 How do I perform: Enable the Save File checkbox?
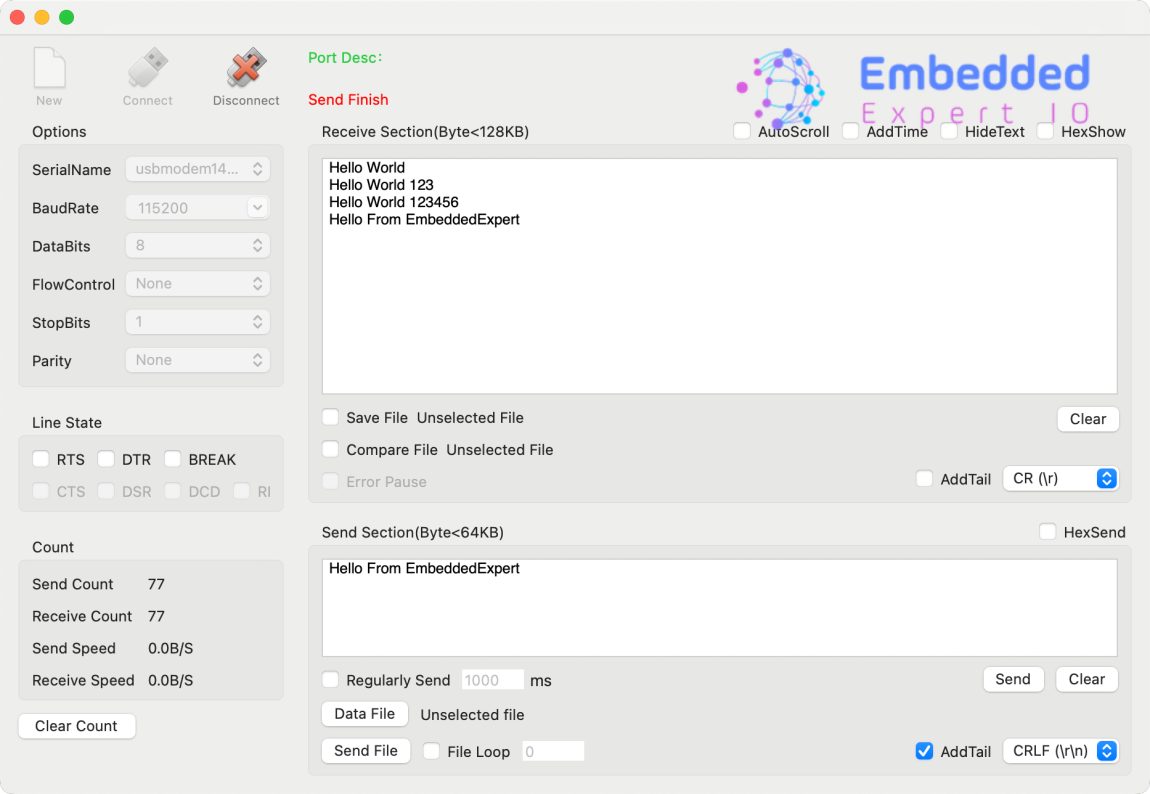pyautogui.click(x=330, y=417)
